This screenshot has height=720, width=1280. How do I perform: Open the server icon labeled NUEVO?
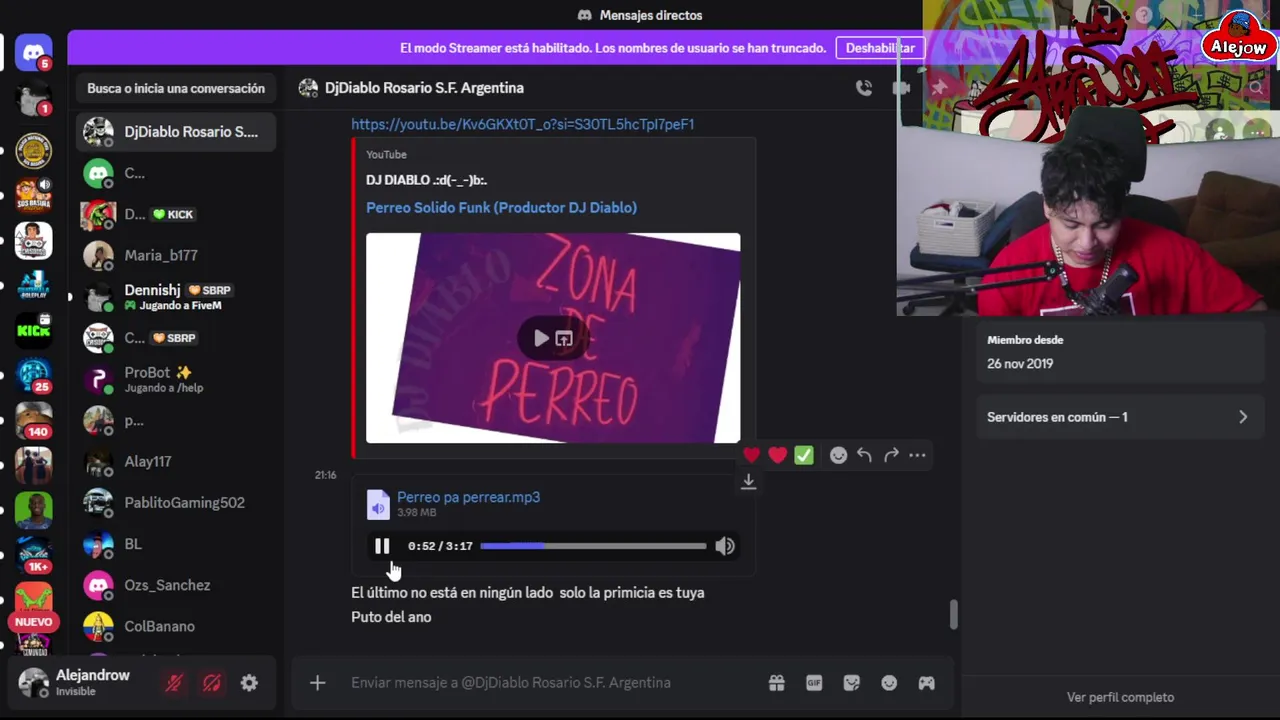[33, 605]
